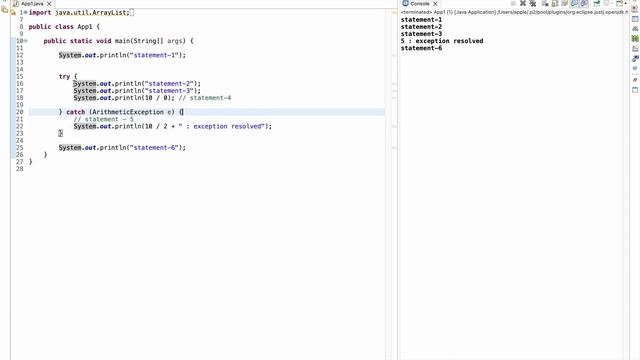
Task: Place cursor on println("statement-1") line
Action: 122,55
